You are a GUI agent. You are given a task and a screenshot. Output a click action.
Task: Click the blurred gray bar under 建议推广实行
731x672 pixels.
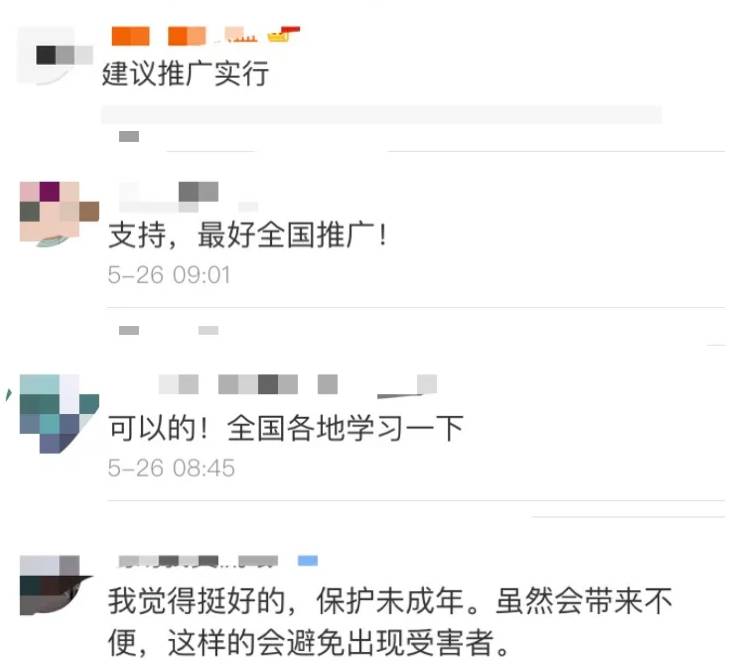click(381, 115)
